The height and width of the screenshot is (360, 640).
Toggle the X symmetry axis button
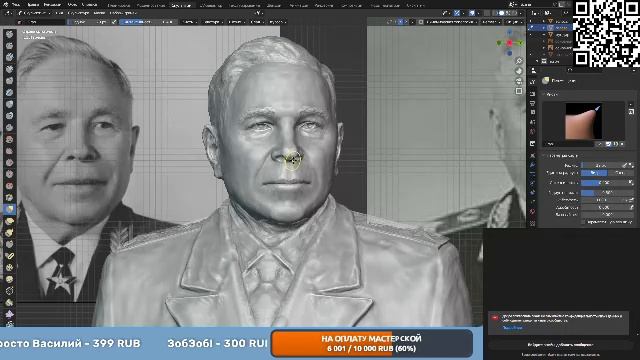click(x=394, y=22)
